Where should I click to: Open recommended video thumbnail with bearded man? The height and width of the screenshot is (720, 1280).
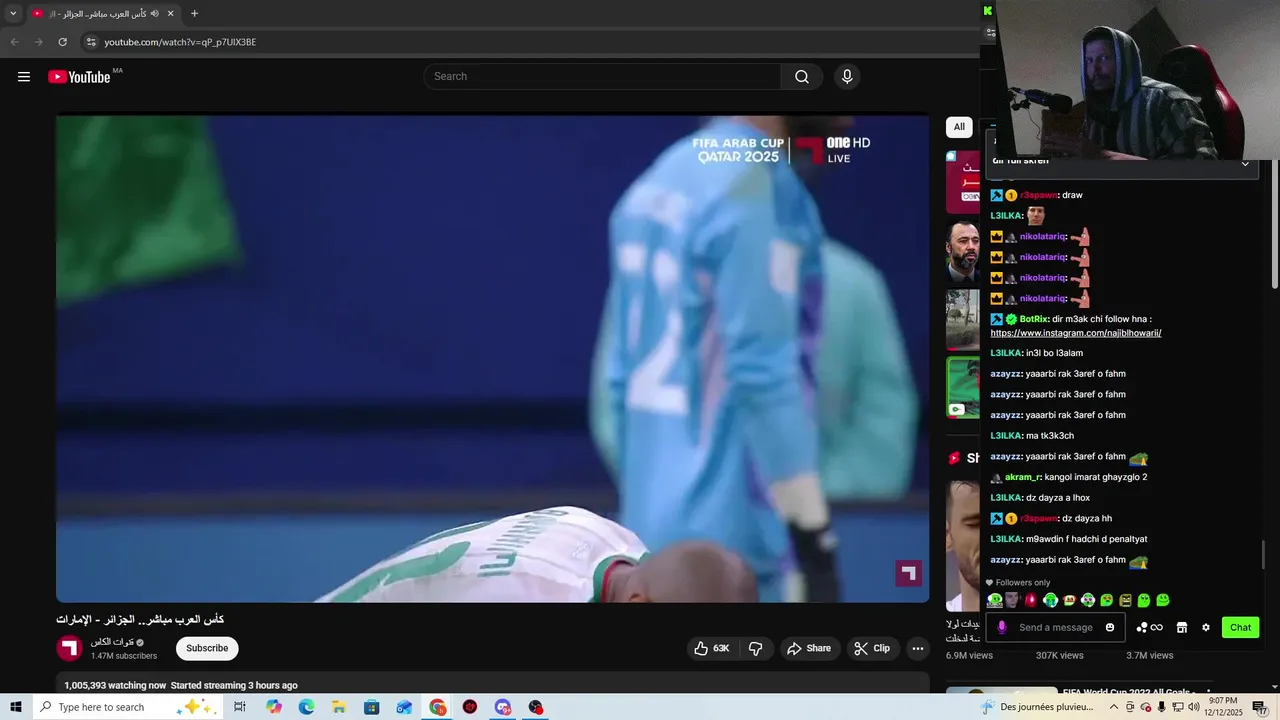point(963,250)
